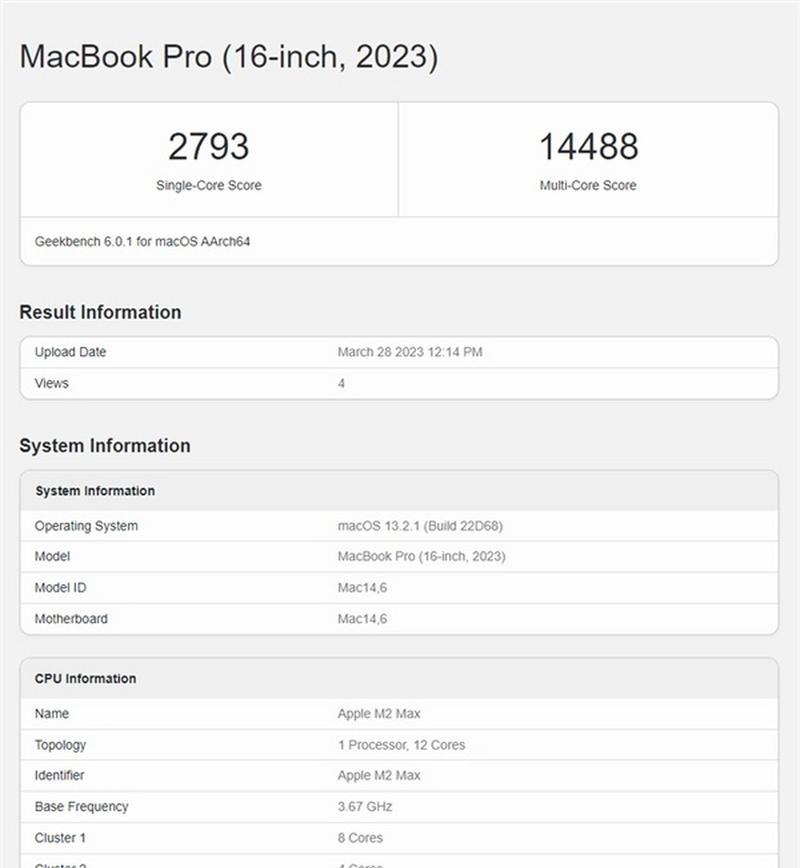This screenshot has width=800, height=868.
Task: Select the Model ID row
Action: click(399, 588)
